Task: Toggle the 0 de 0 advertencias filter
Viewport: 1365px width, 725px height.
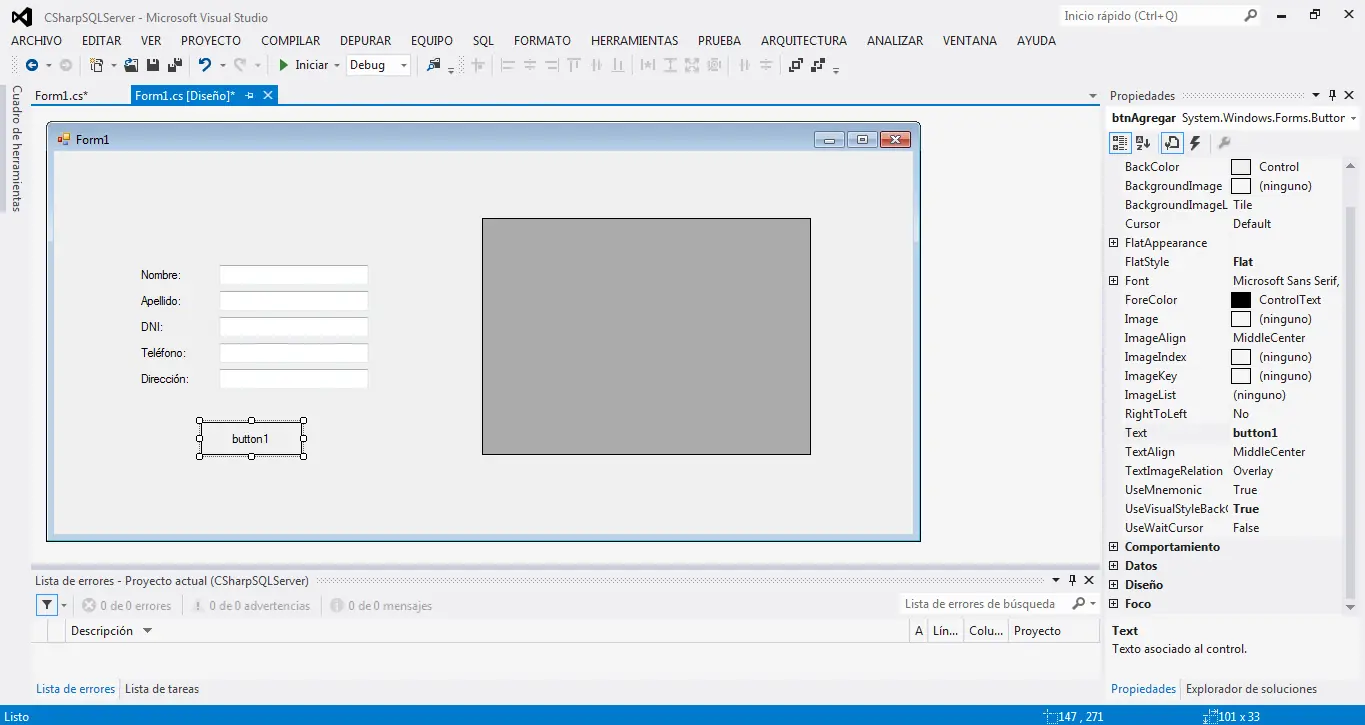Action: click(251, 606)
